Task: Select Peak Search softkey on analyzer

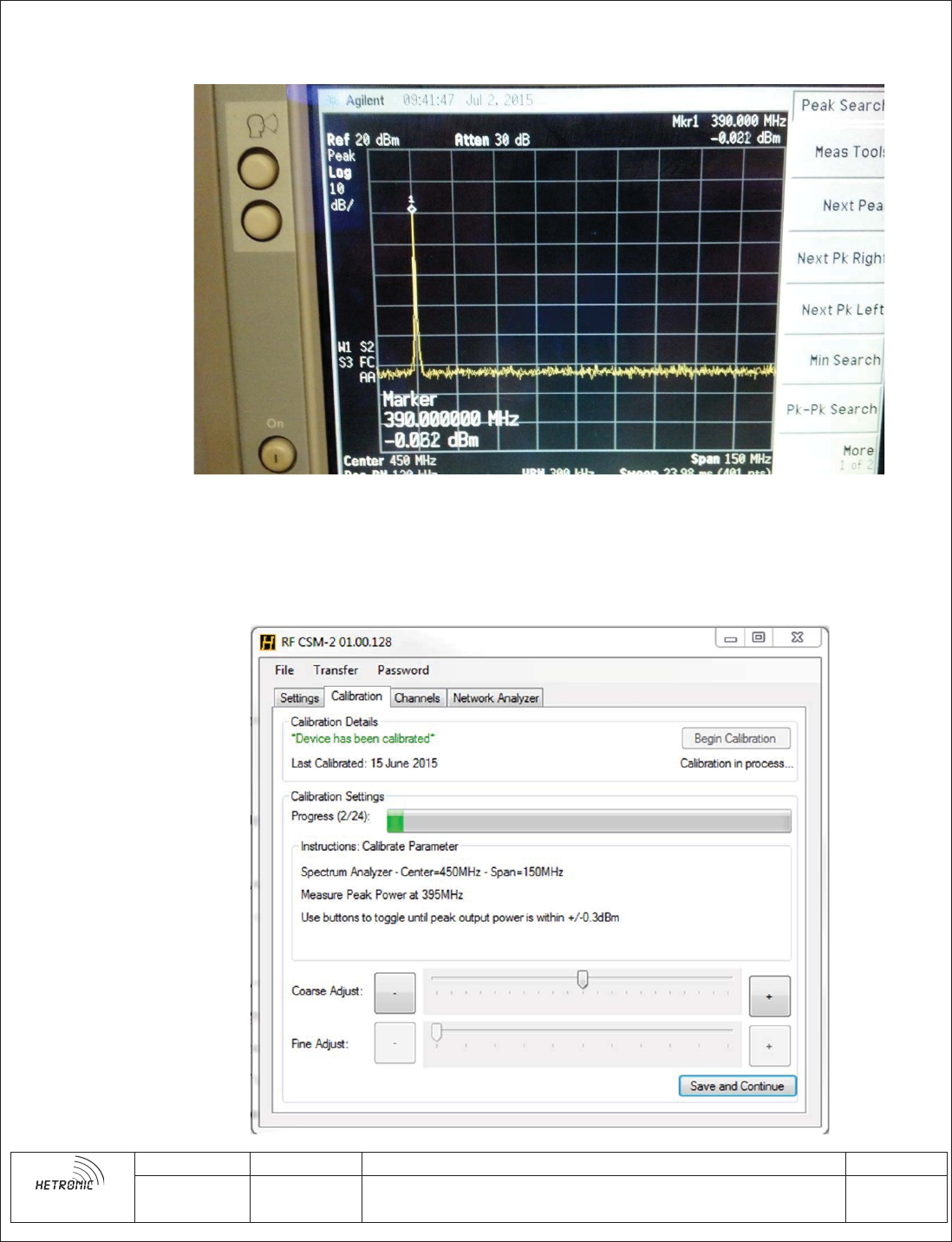Action: point(839,108)
